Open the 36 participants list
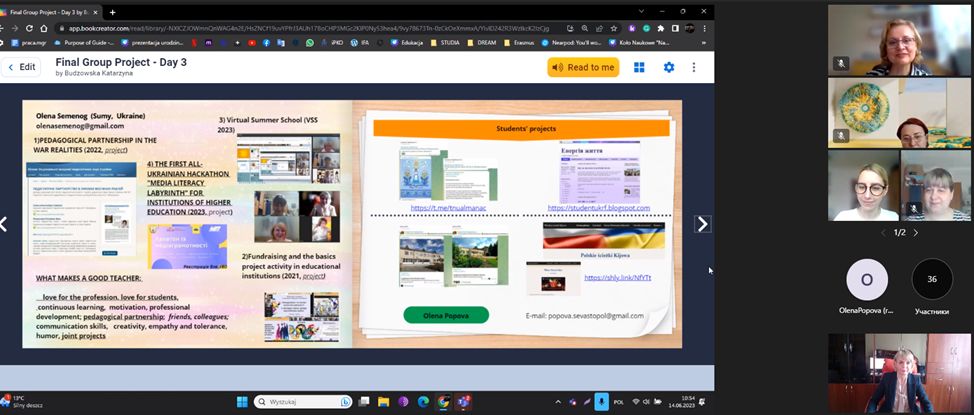Viewport: 974px width, 415px height. [932, 279]
